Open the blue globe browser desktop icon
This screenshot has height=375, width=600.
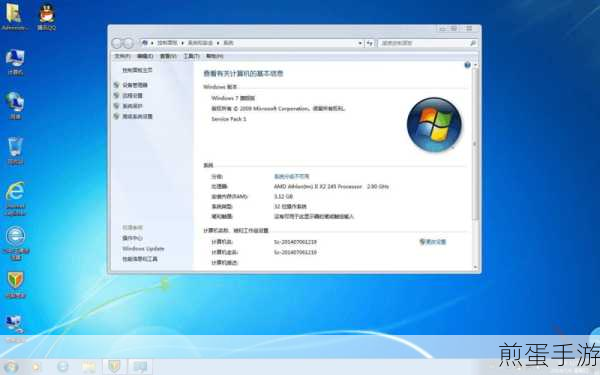tap(15, 242)
